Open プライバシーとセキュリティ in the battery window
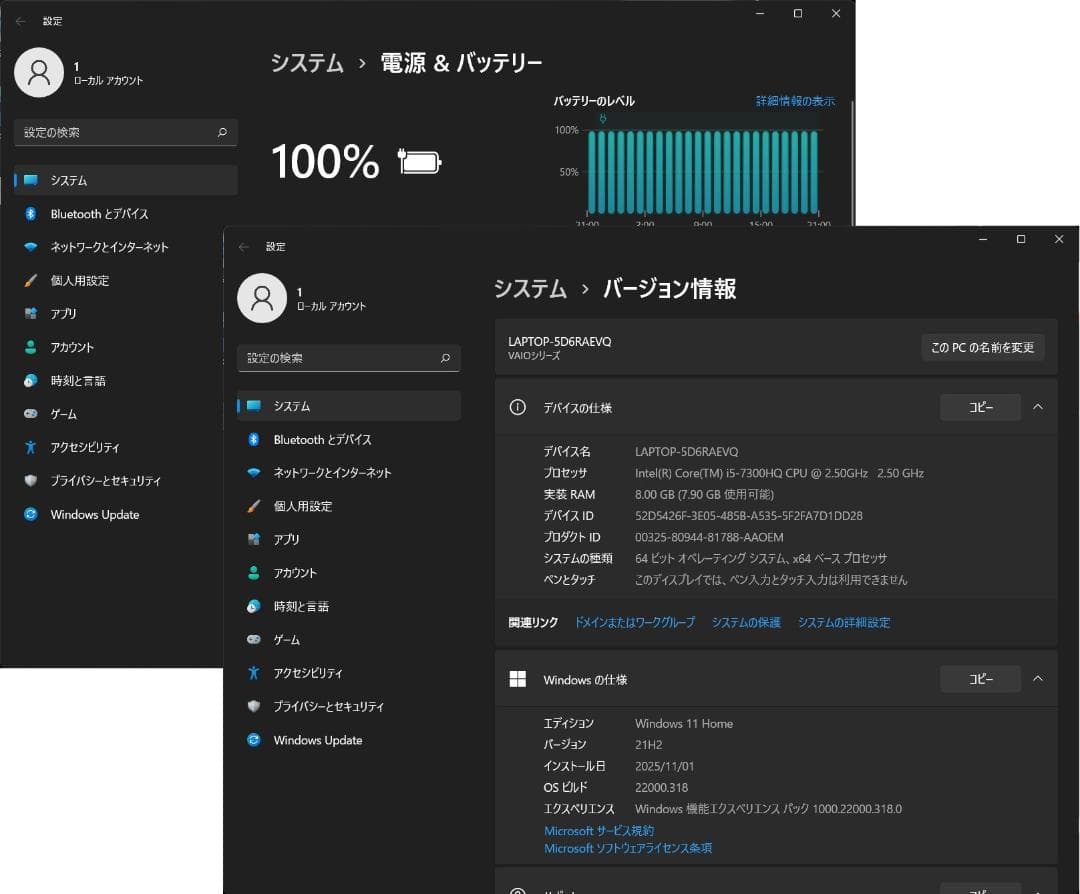 [117, 480]
